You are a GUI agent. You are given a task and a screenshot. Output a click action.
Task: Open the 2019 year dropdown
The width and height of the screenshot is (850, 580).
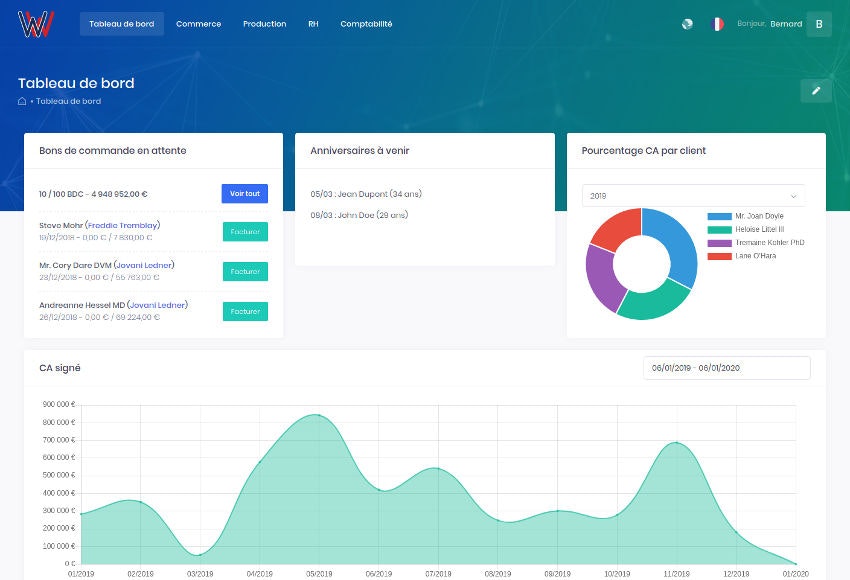[x=693, y=195]
